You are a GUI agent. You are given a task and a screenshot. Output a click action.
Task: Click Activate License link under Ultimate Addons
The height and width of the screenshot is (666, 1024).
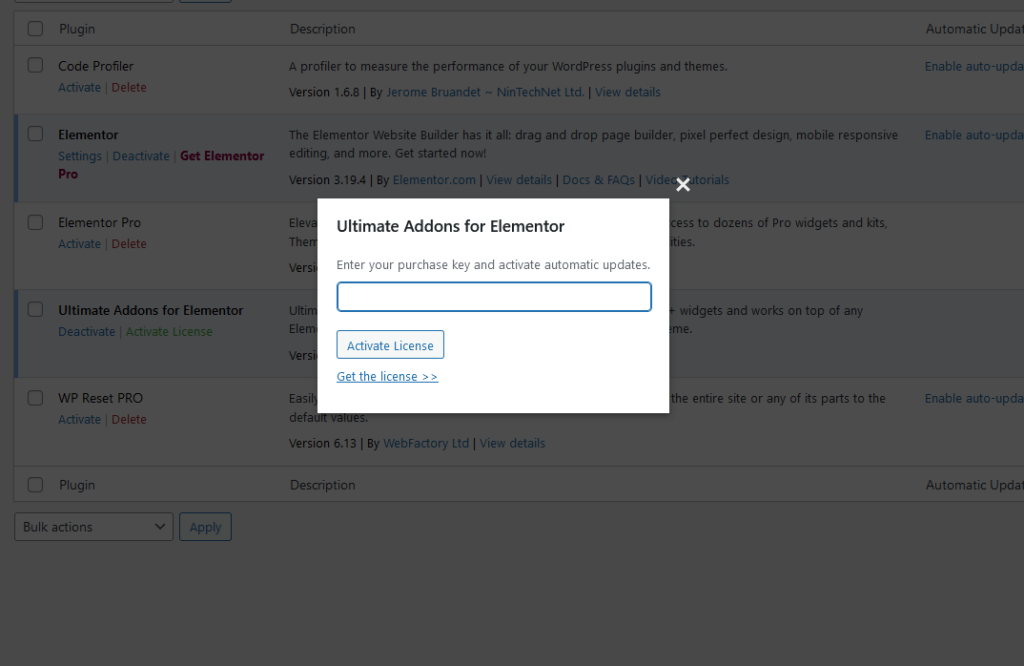click(169, 332)
